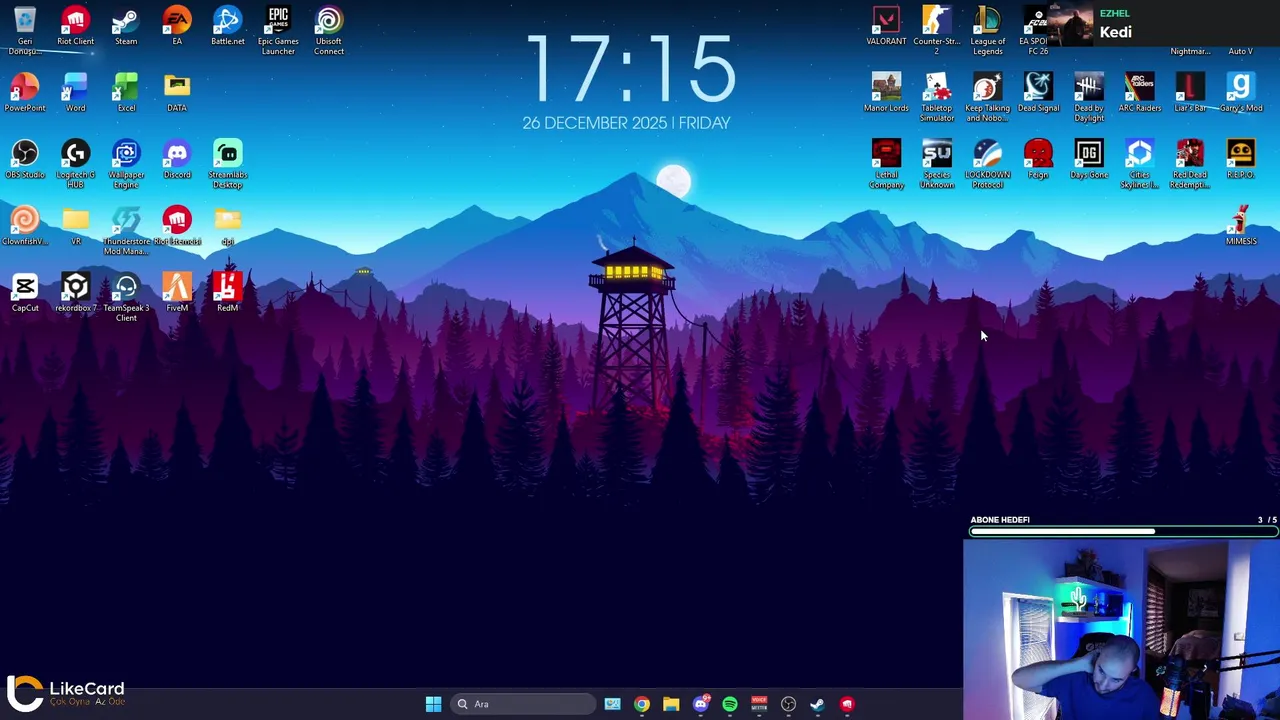Launch the Manor Lords shortcut
1280x720 pixels.
(886, 92)
